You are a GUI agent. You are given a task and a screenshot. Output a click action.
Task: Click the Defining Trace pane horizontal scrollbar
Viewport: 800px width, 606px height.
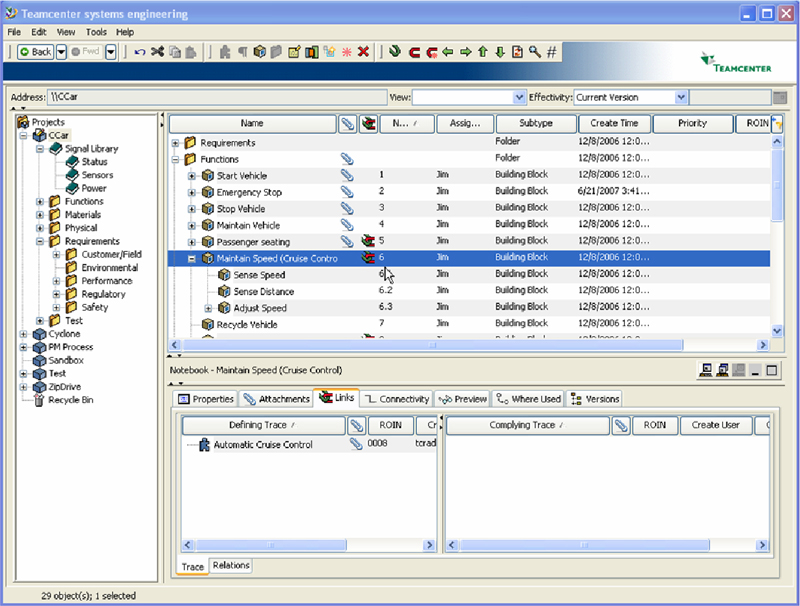[x=271, y=545]
